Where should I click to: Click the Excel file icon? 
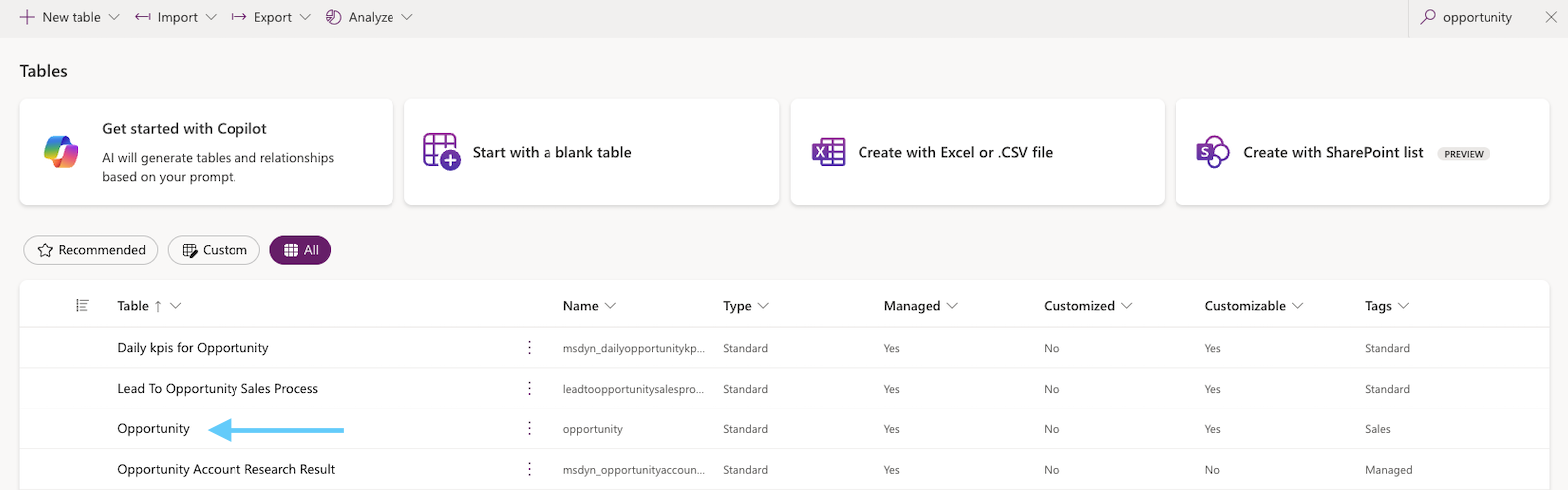click(828, 152)
